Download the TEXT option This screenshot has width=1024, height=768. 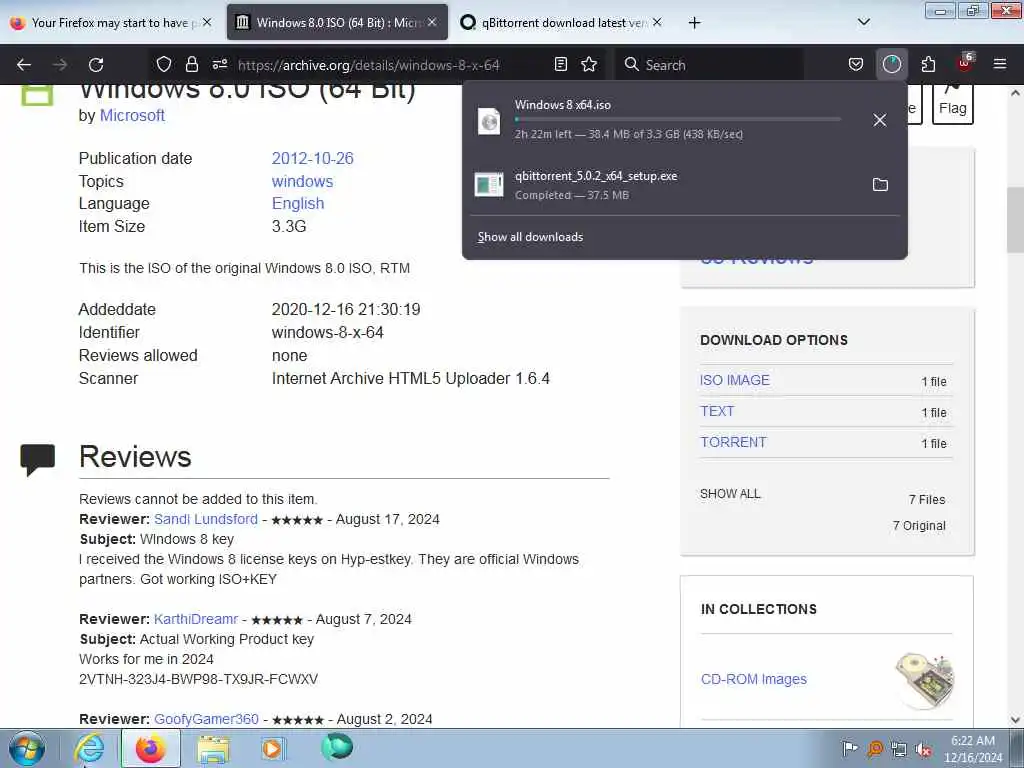[x=717, y=411]
